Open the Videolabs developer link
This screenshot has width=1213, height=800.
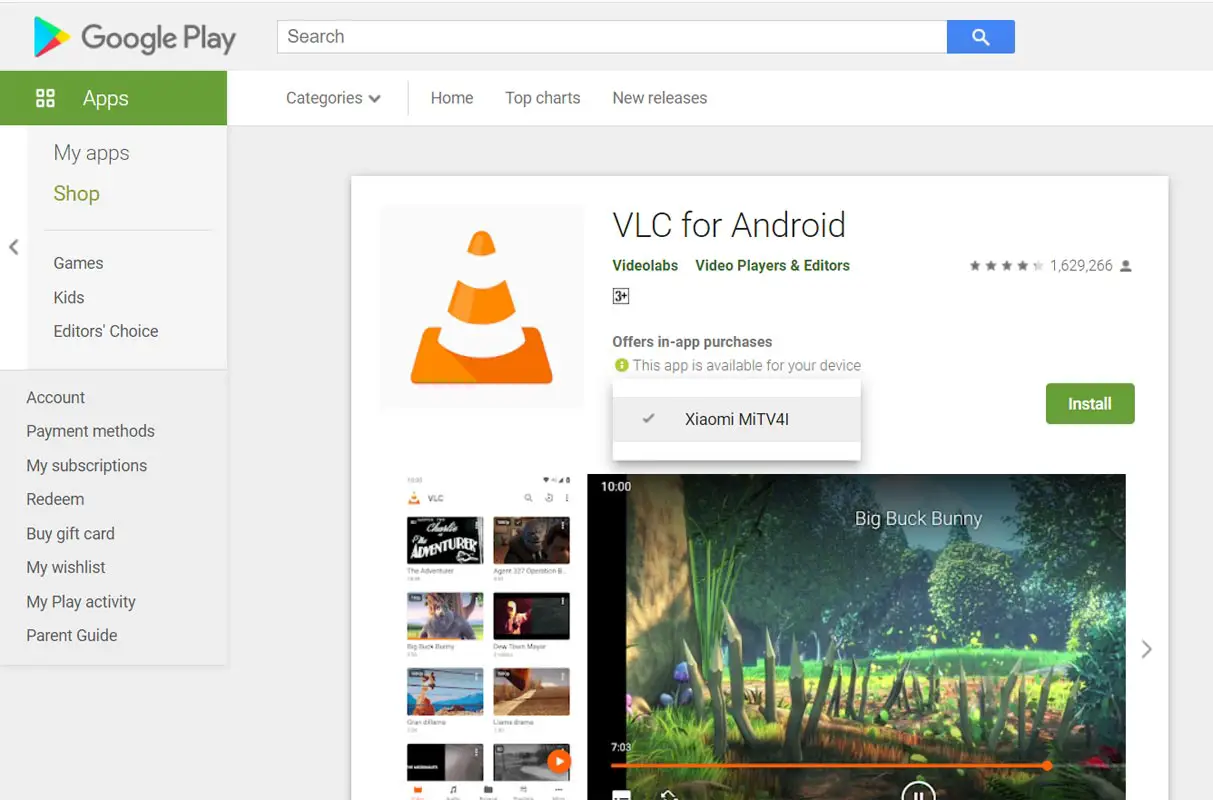pyautogui.click(x=645, y=265)
